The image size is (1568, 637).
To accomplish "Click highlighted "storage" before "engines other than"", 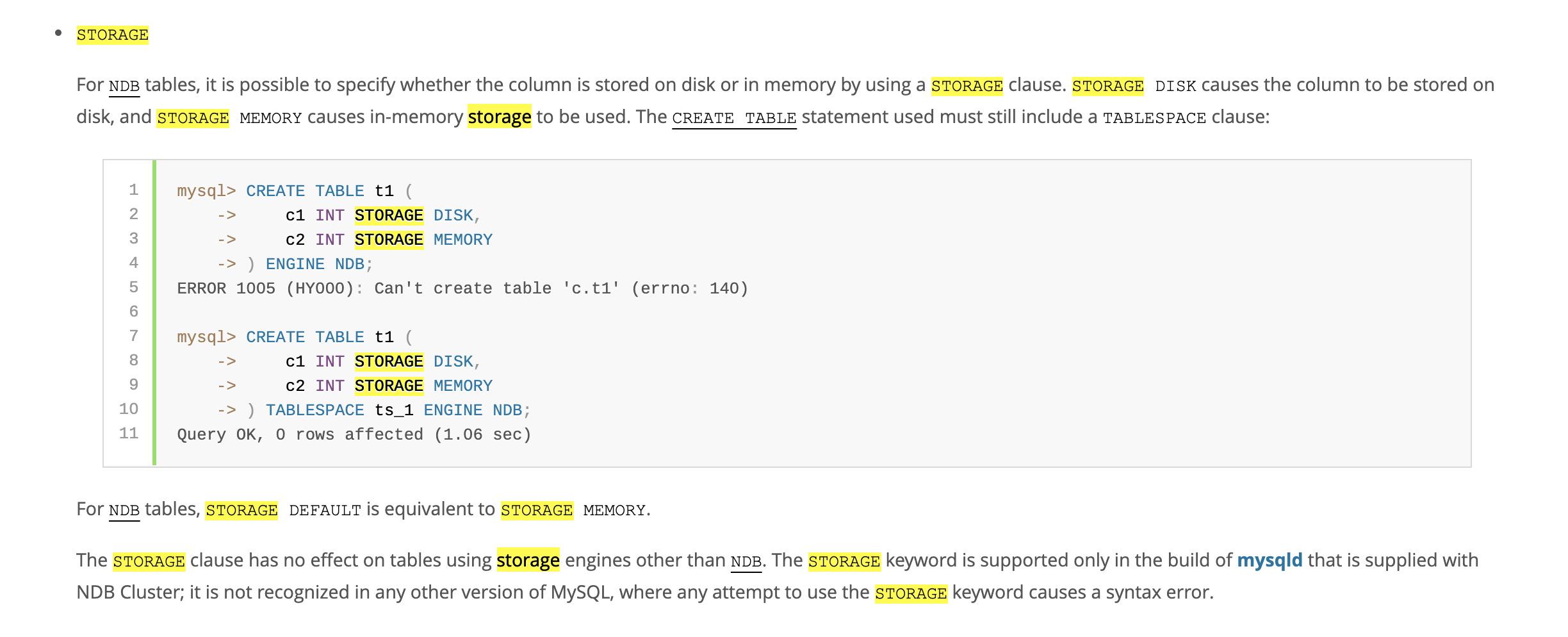I will point(528,560).
